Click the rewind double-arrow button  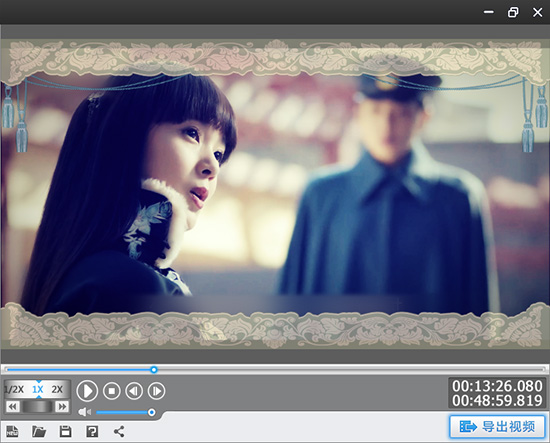pyautogui.click(x=13, y=407)
